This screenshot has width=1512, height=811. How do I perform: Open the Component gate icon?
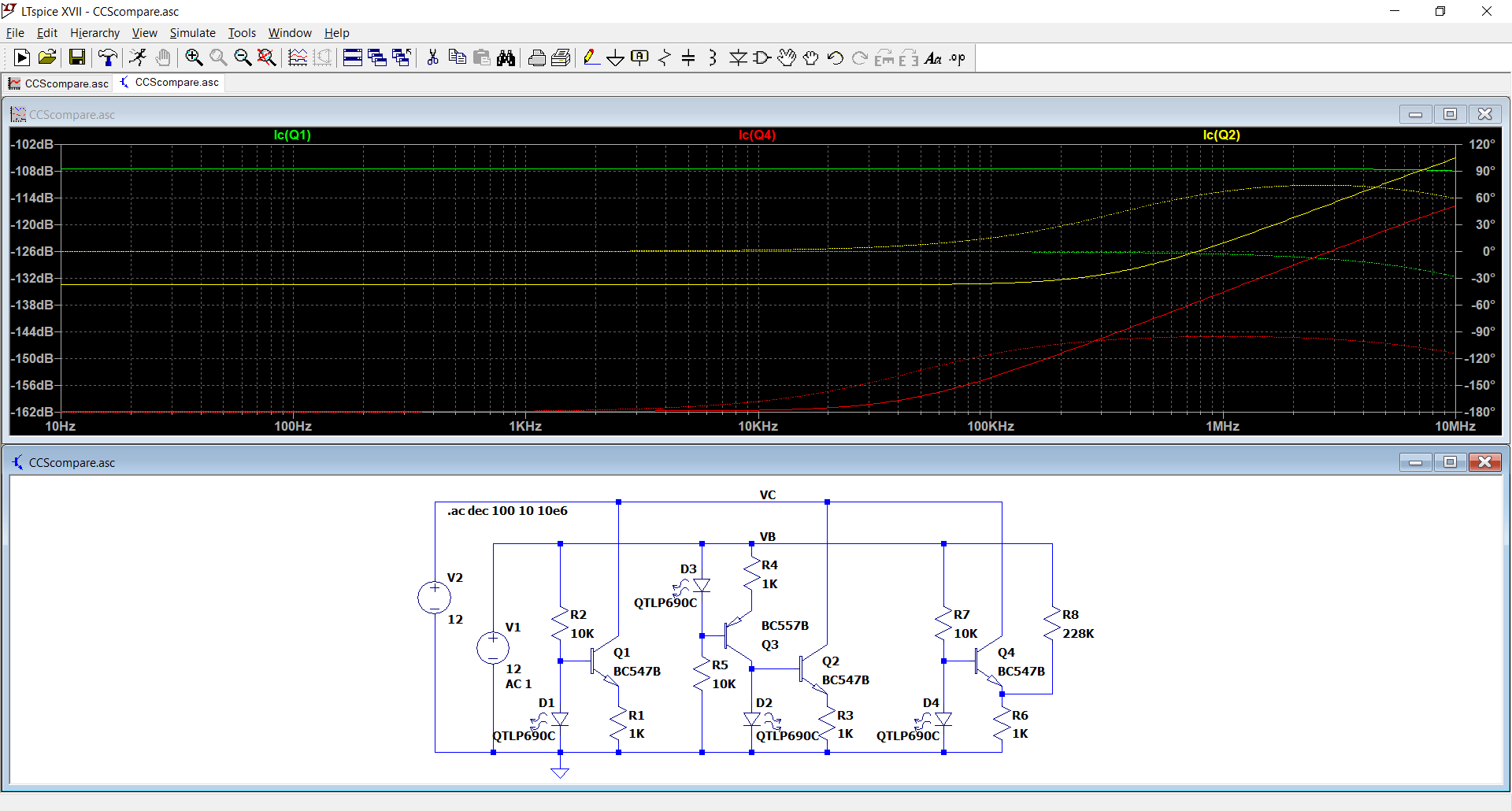pos(762,57)
